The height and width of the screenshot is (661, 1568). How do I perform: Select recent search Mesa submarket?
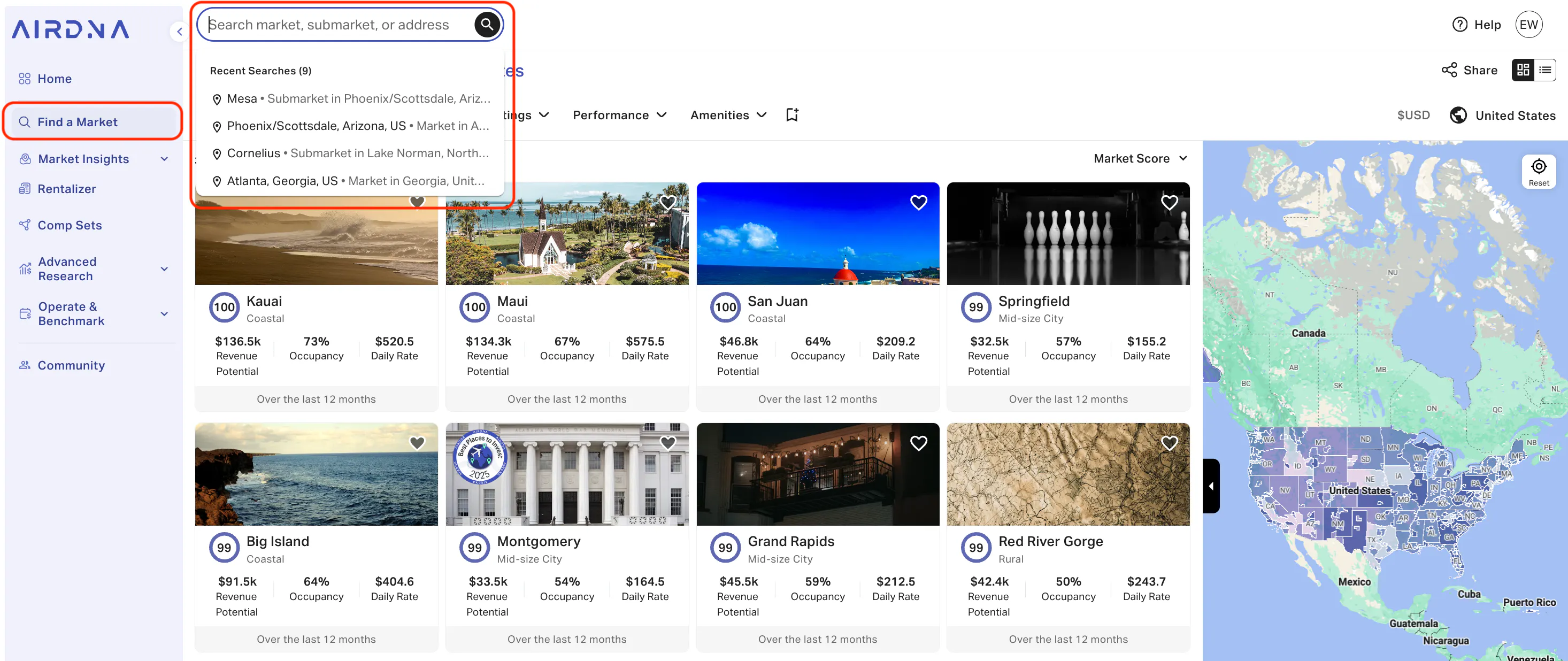tap(351, 98)
